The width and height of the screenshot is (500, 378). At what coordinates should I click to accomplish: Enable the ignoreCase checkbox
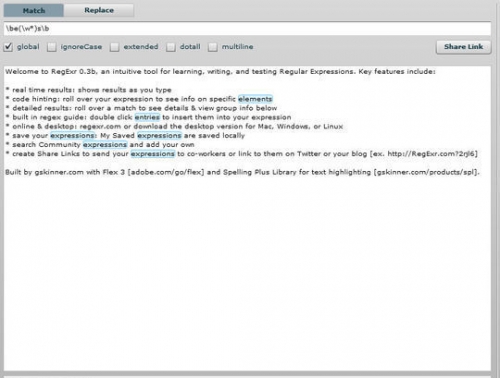click(x=52, y=47)
